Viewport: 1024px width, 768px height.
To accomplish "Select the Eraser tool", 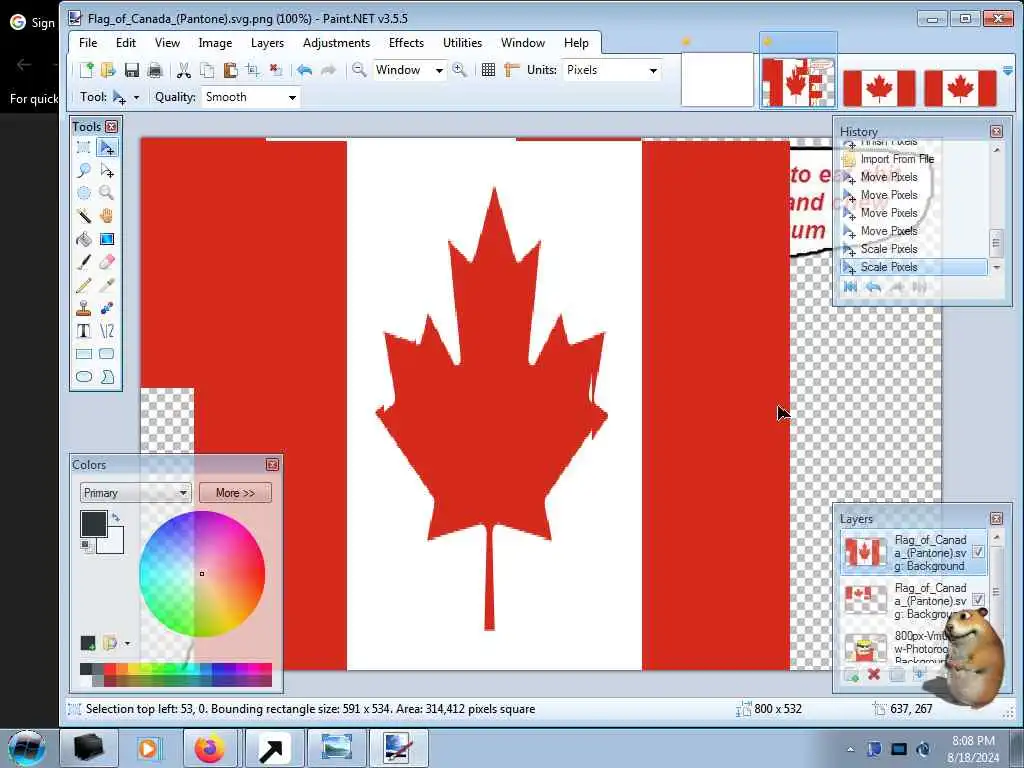I will point(107,262).
